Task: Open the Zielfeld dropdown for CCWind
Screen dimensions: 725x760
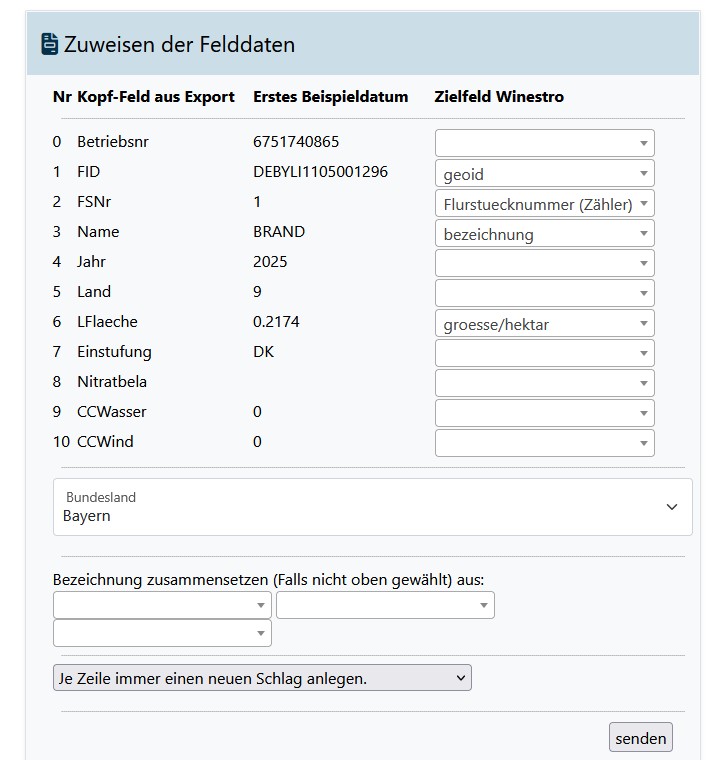Action: click(x=544, y=443)
